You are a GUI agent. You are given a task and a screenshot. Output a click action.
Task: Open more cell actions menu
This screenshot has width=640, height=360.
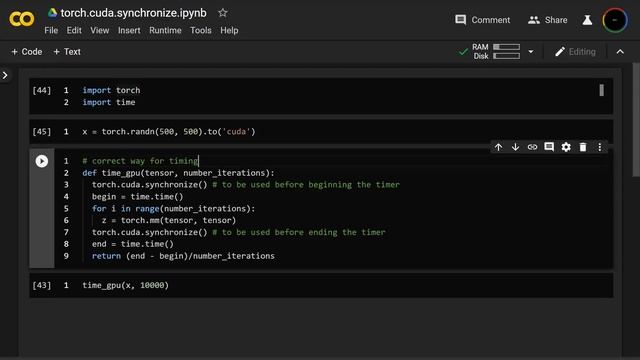point(600,147)
